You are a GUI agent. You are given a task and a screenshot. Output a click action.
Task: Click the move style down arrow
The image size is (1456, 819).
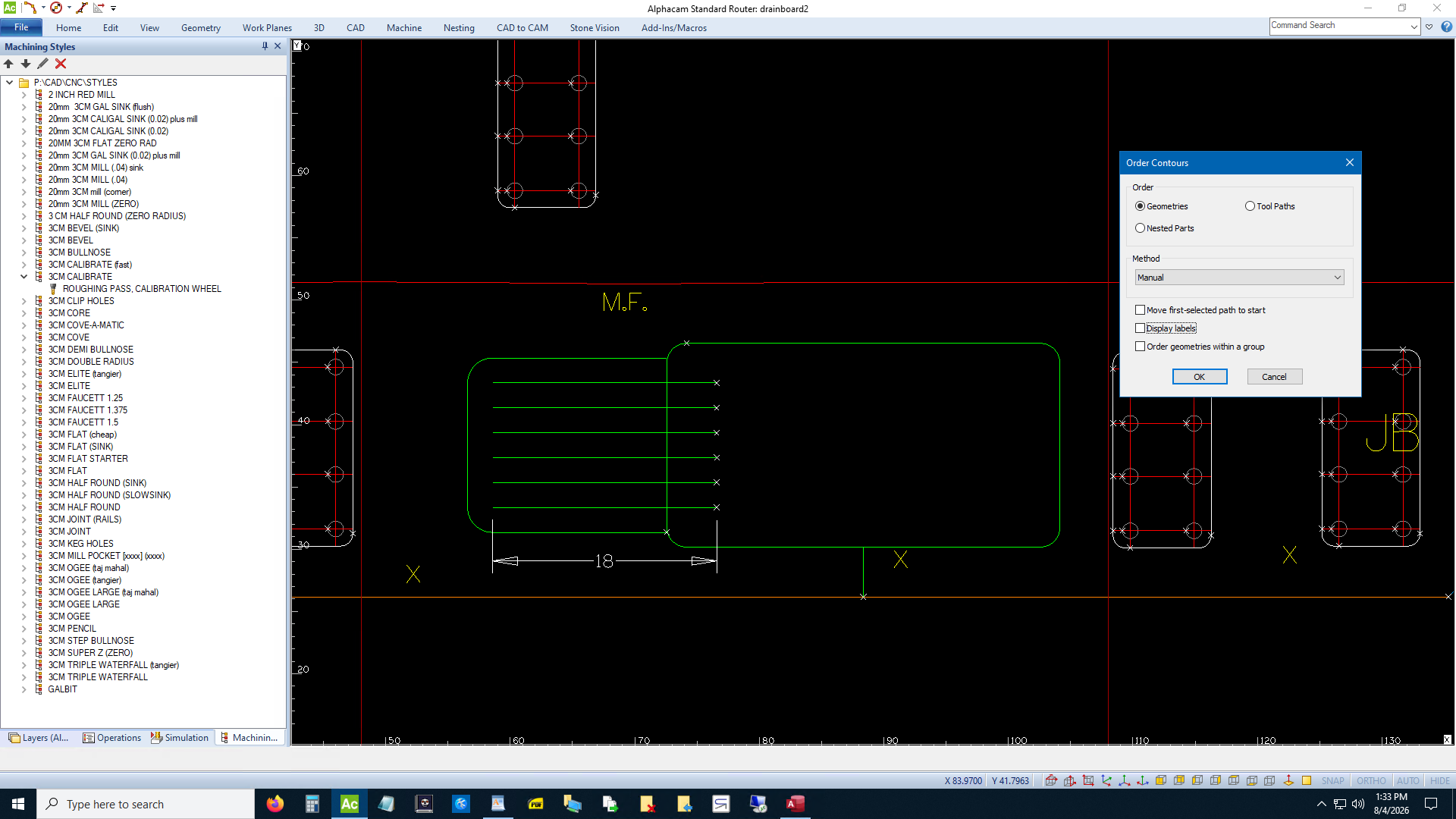26,64
